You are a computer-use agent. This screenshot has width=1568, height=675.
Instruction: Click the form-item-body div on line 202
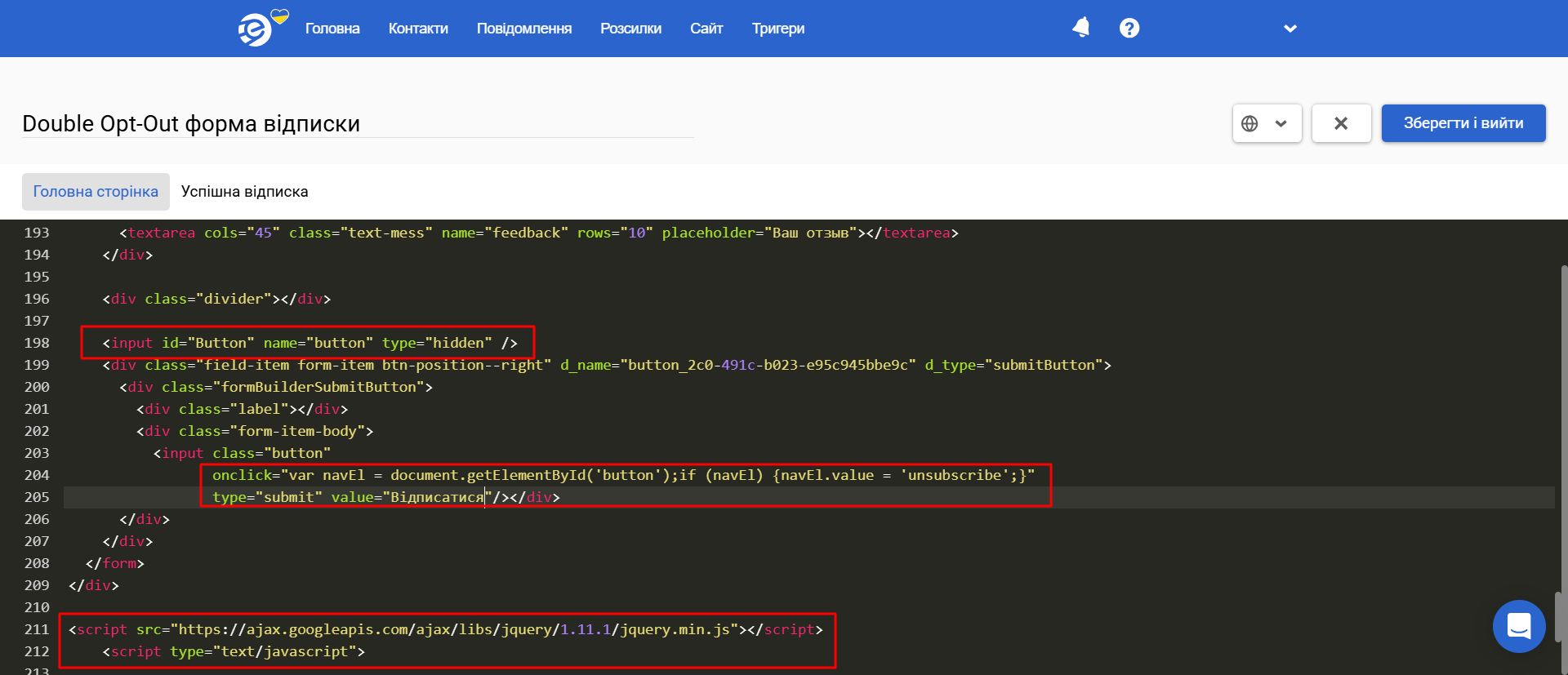tap(255, 431)
